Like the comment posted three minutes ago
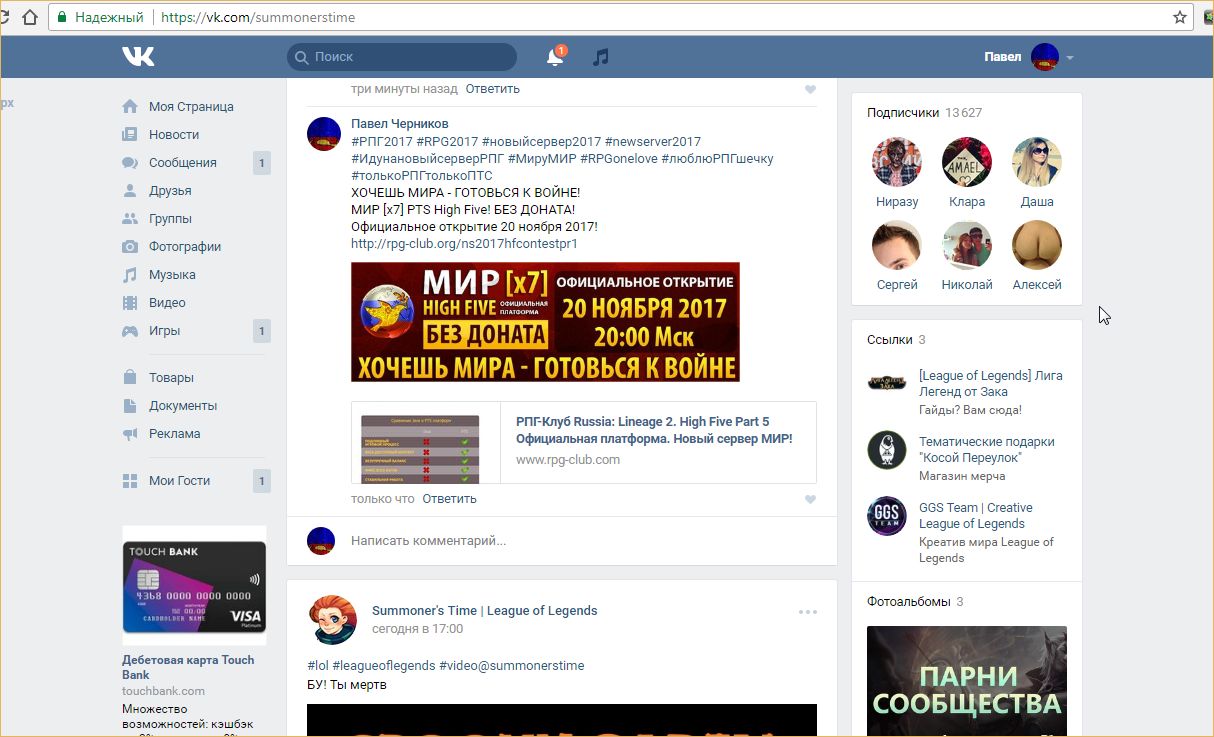This screenshot has height=737, width=1214. click(x=810, y=89)
